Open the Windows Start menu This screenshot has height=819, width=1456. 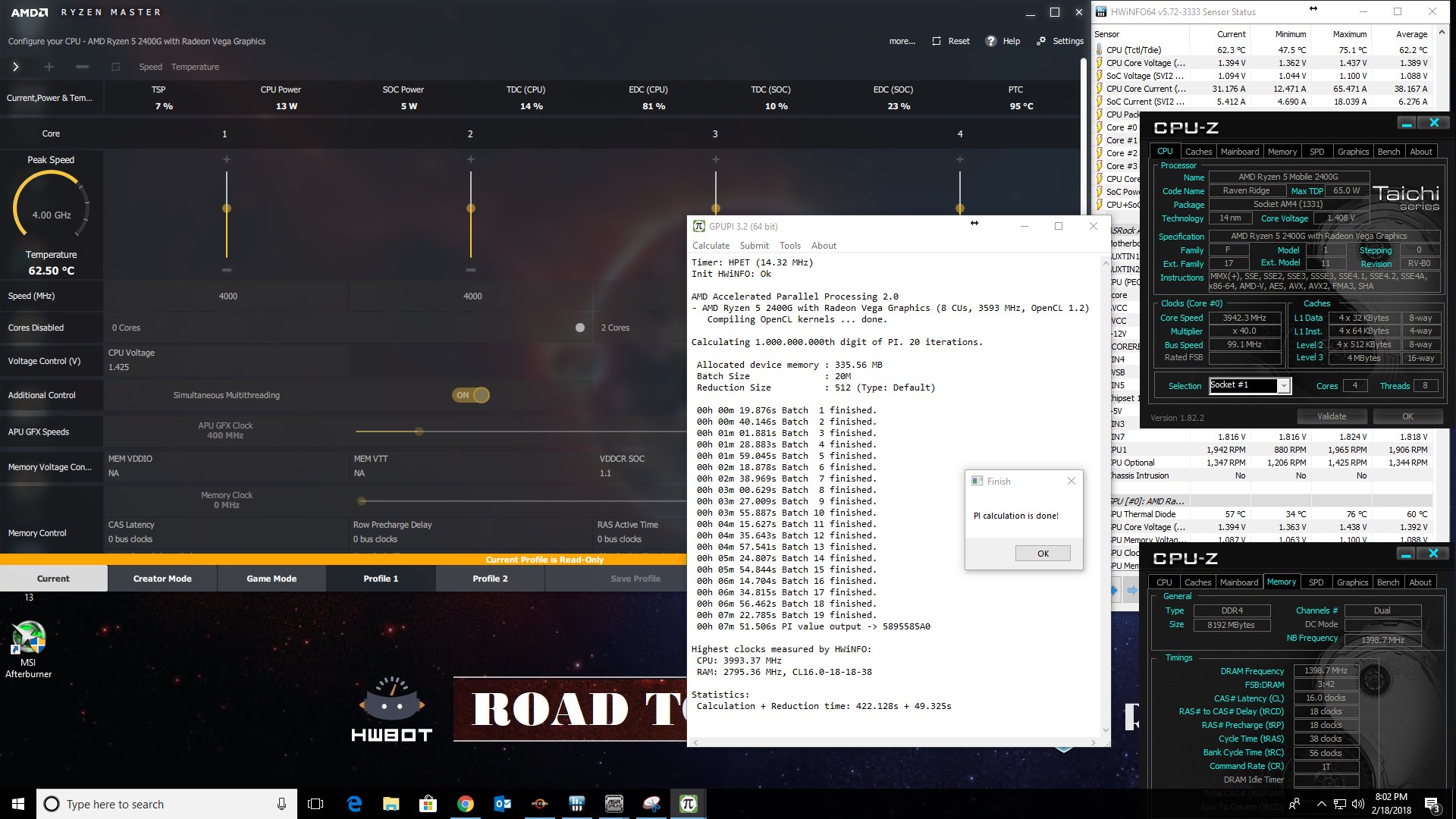(18, 804)
